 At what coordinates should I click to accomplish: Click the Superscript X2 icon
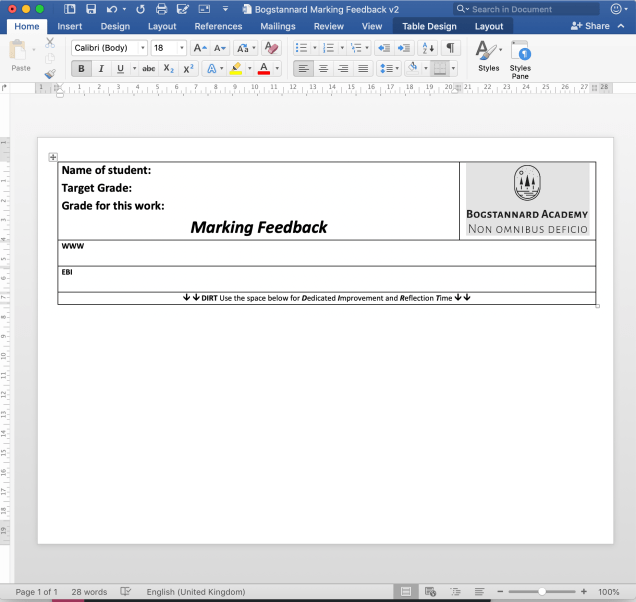pos(188,69)
